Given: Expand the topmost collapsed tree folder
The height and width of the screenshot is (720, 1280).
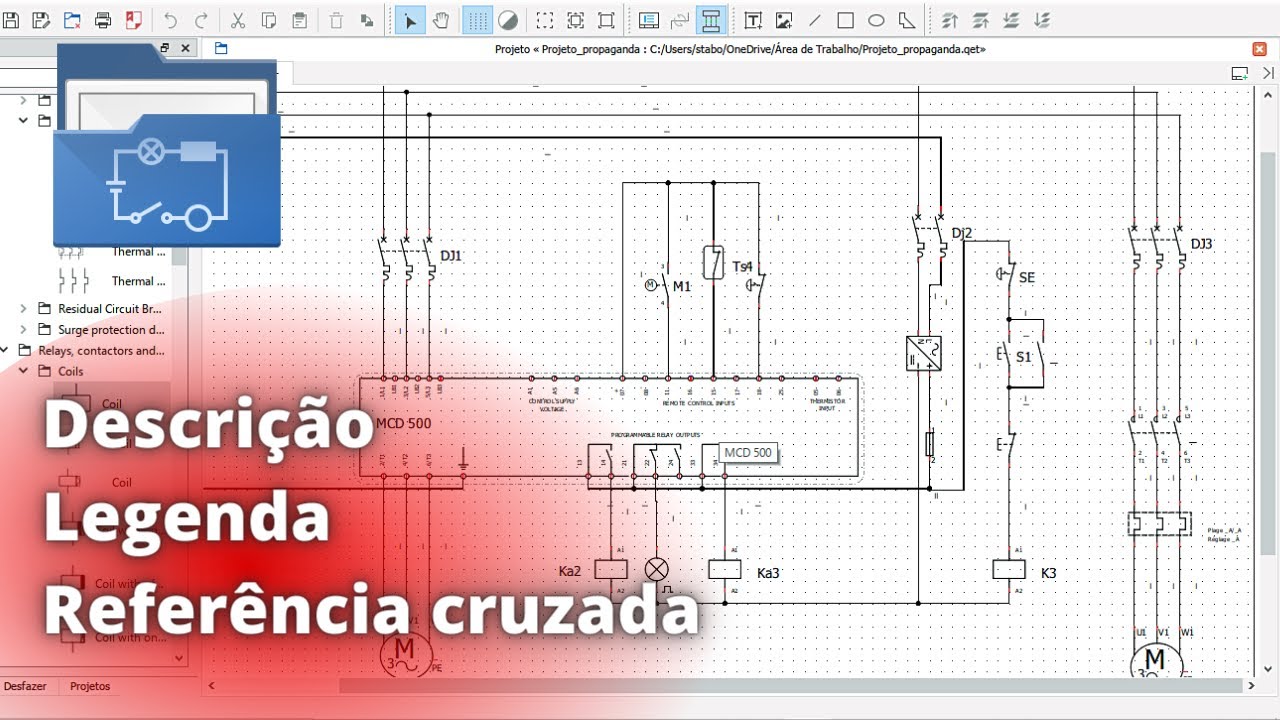Looking at the screenshot, I should coord(24,100).
